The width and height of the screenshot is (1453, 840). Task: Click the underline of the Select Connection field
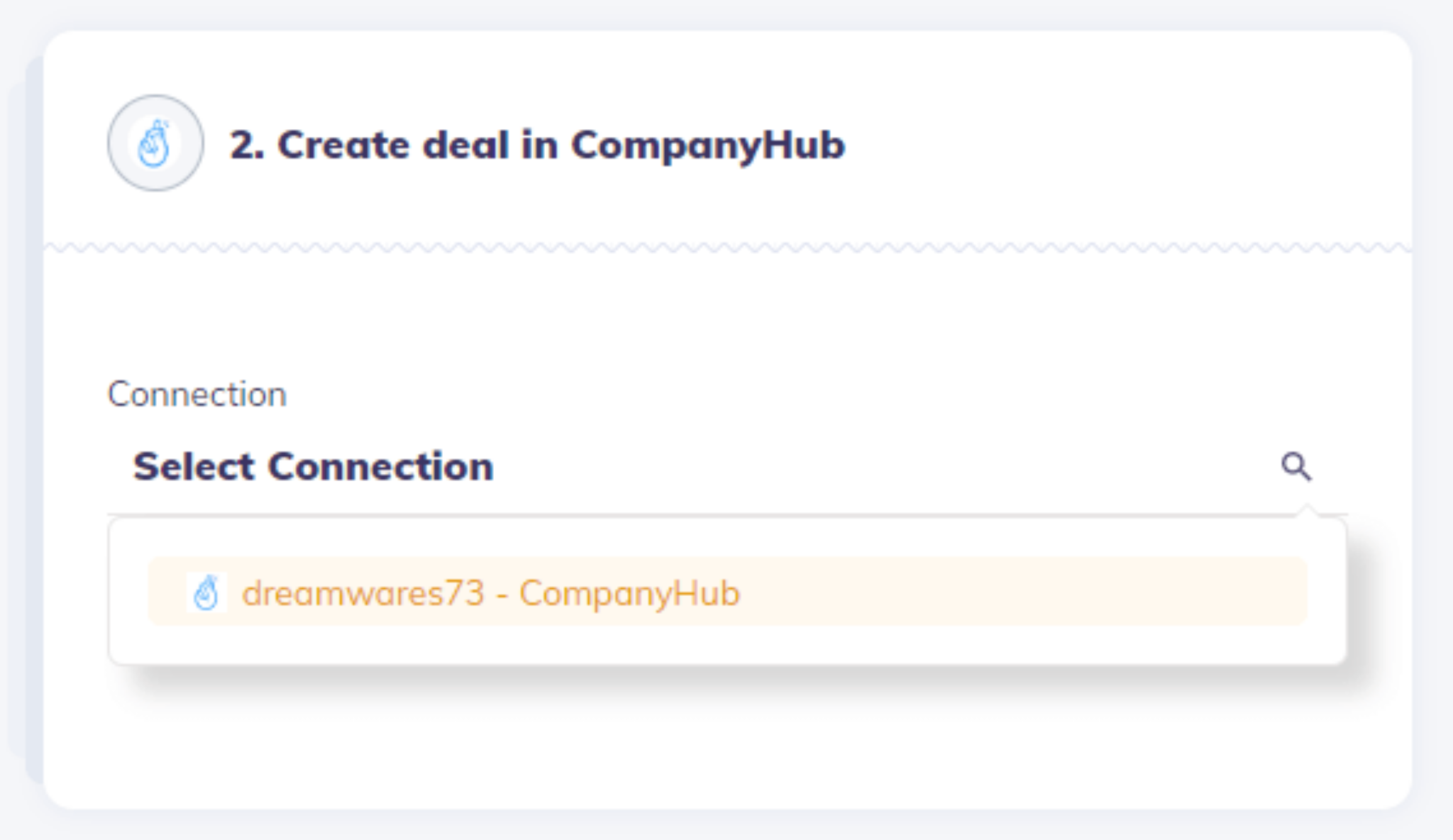727,514
